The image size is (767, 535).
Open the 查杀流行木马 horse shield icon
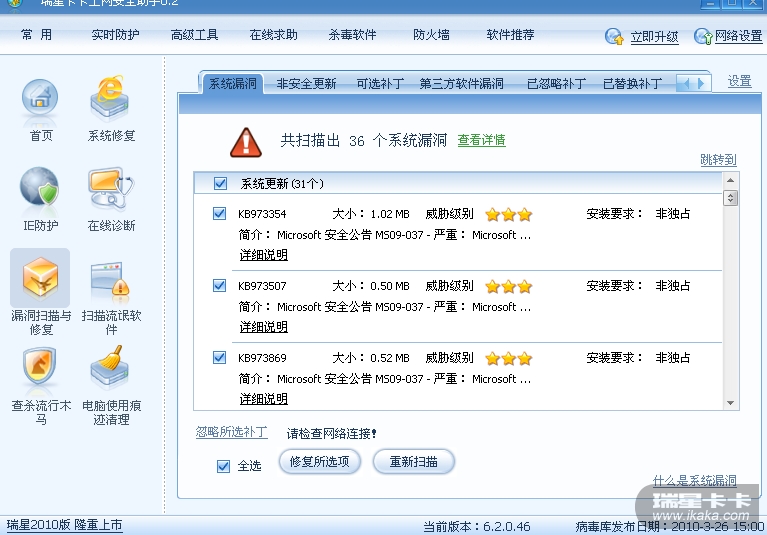click(x=40, y=367)
